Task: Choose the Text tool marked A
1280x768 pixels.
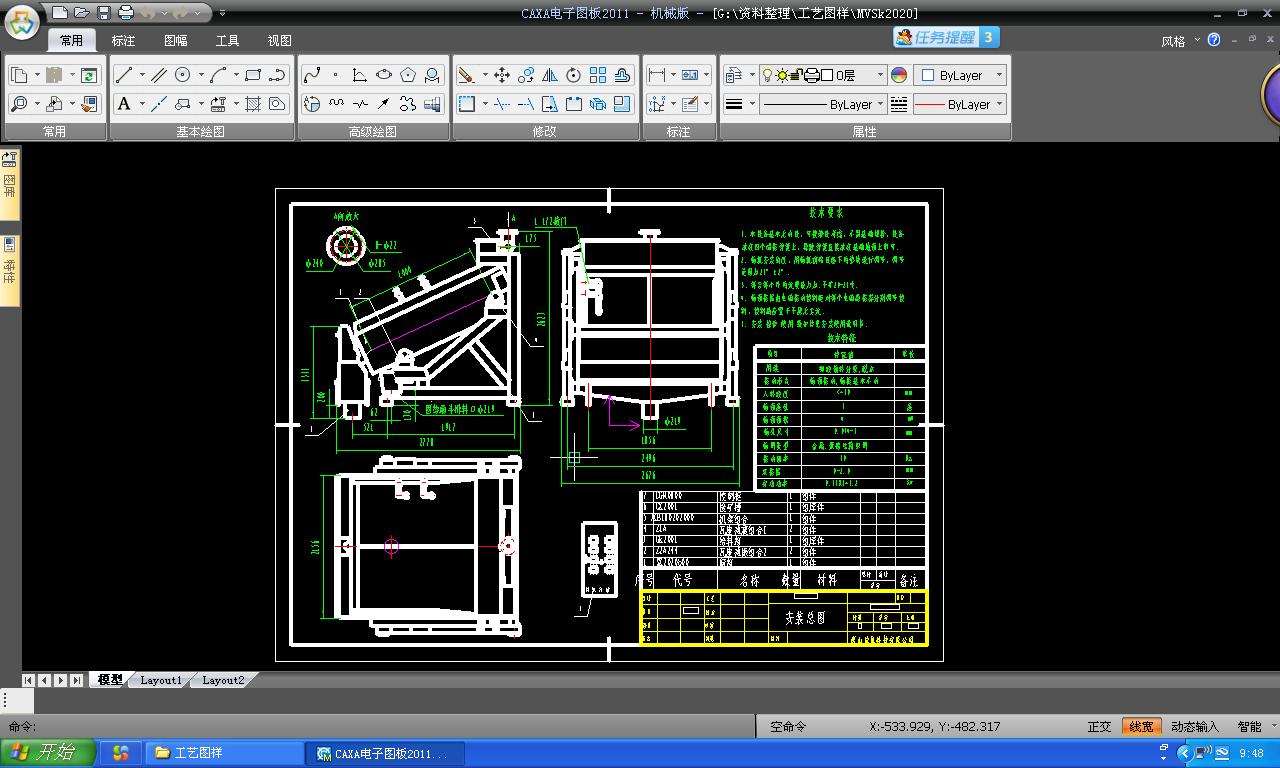Action: coord(124,104)
